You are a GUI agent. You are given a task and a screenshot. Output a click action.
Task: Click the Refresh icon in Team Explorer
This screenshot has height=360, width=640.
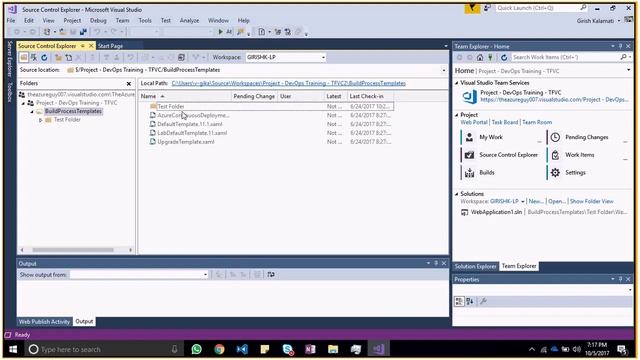tap(504, 58)
